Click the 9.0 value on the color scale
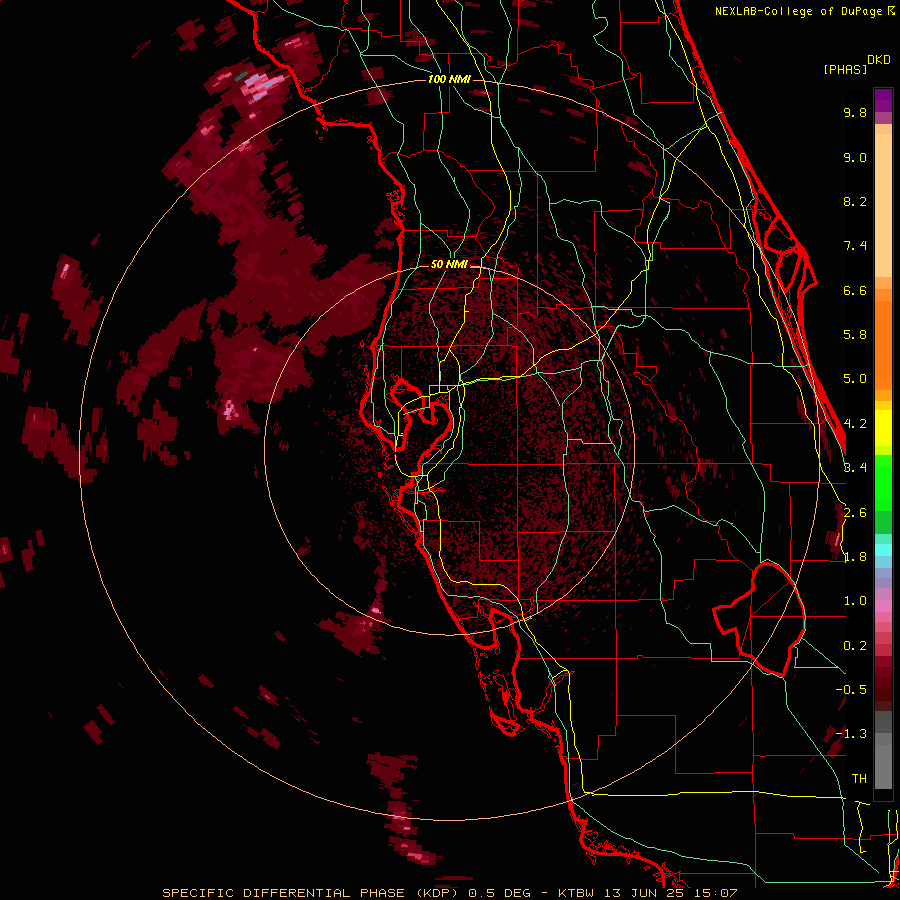Viewport: 900px width, 900px height. 855,157
